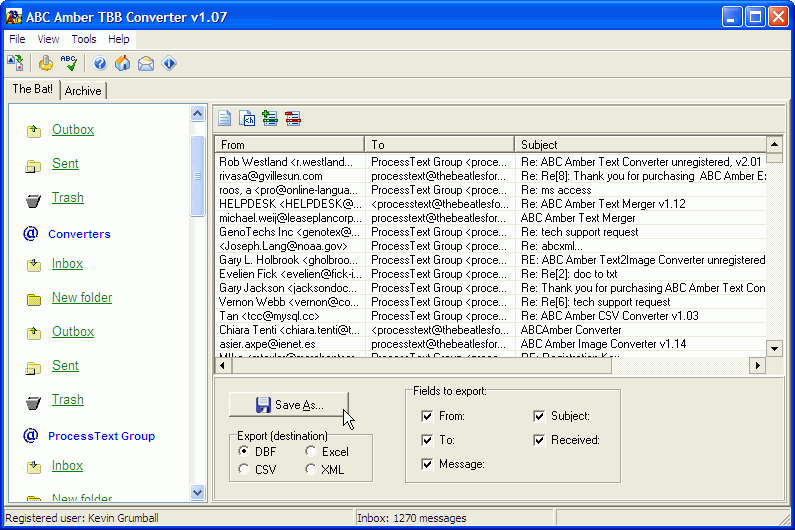Click the Outbox folder icon under Converters

point(33,333)
